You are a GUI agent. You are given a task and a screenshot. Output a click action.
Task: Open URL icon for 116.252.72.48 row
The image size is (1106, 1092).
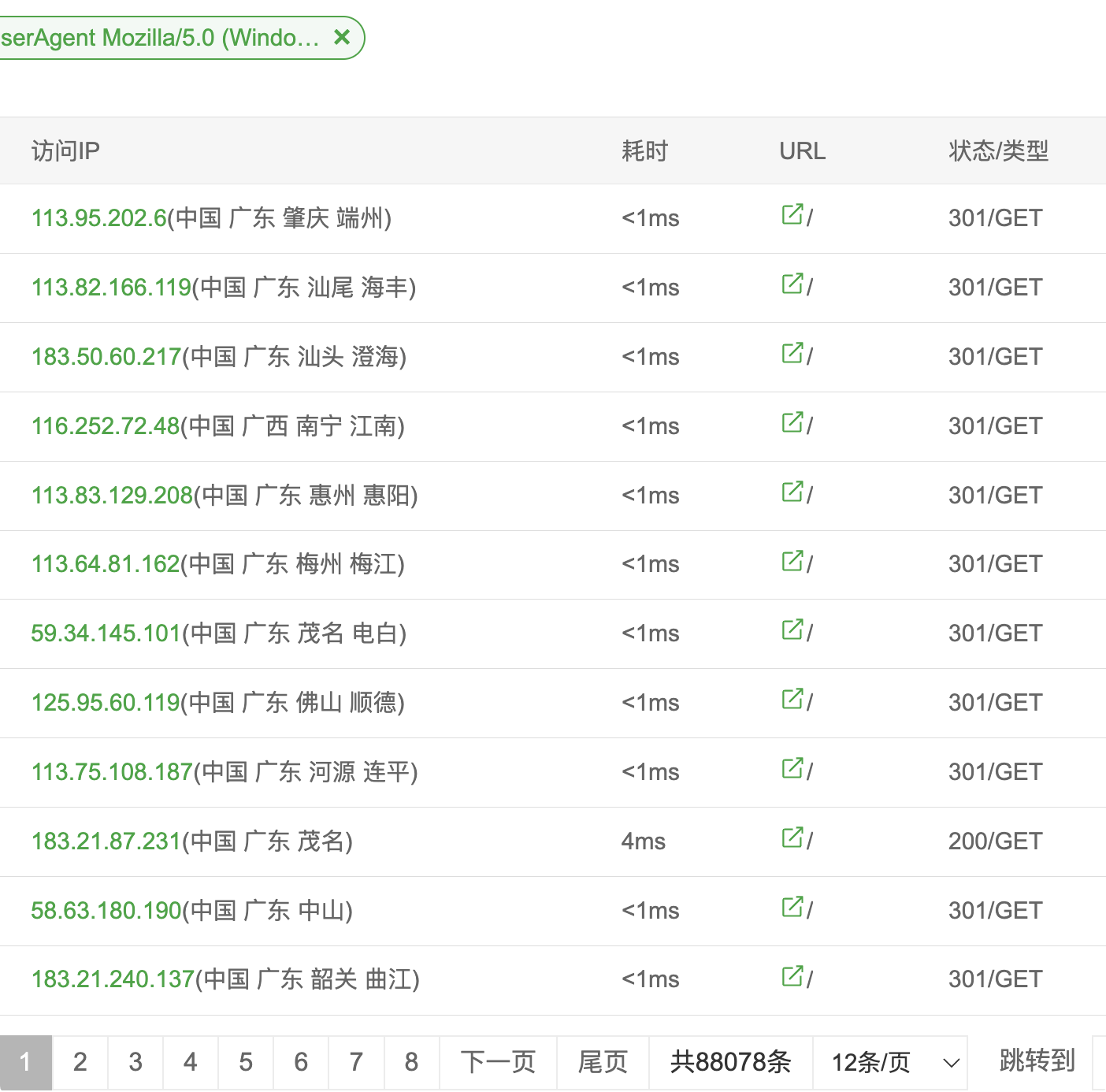pos(792,422)
